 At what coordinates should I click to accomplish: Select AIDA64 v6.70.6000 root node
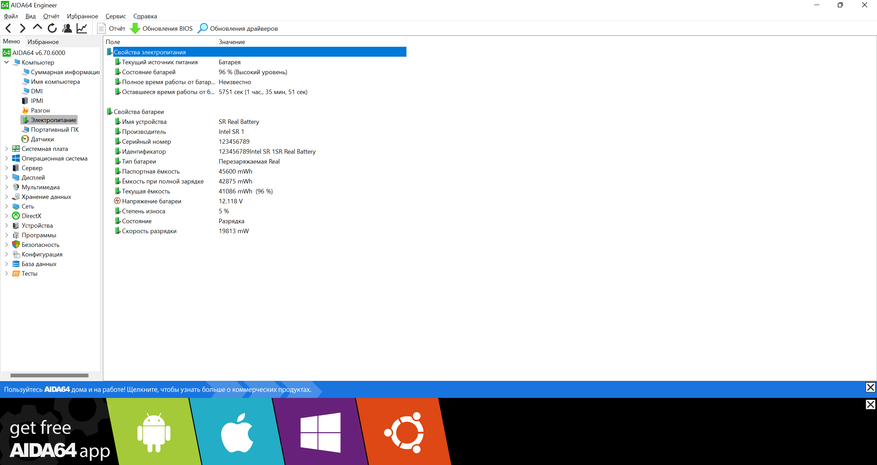click(34, 53)
